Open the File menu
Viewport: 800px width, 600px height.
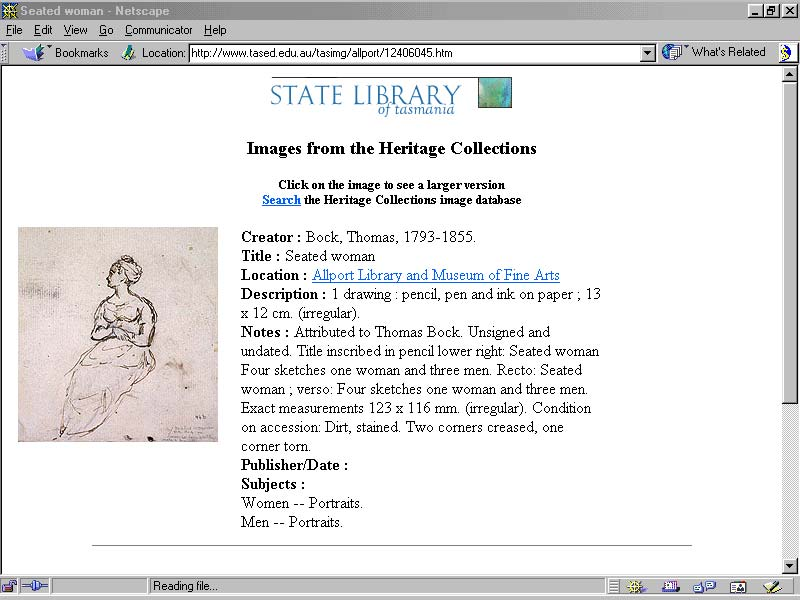14,30
